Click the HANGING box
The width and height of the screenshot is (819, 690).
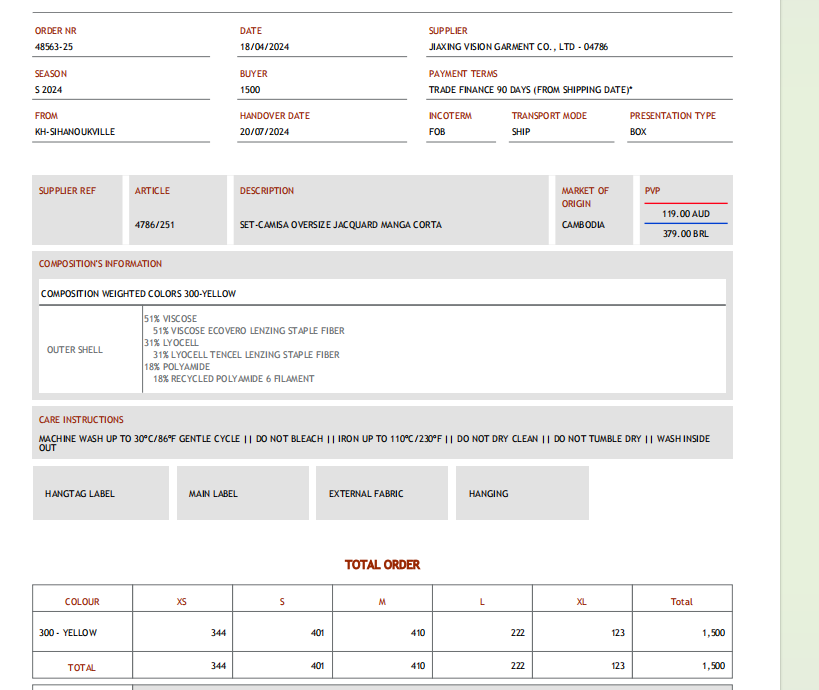click(520, 493)
